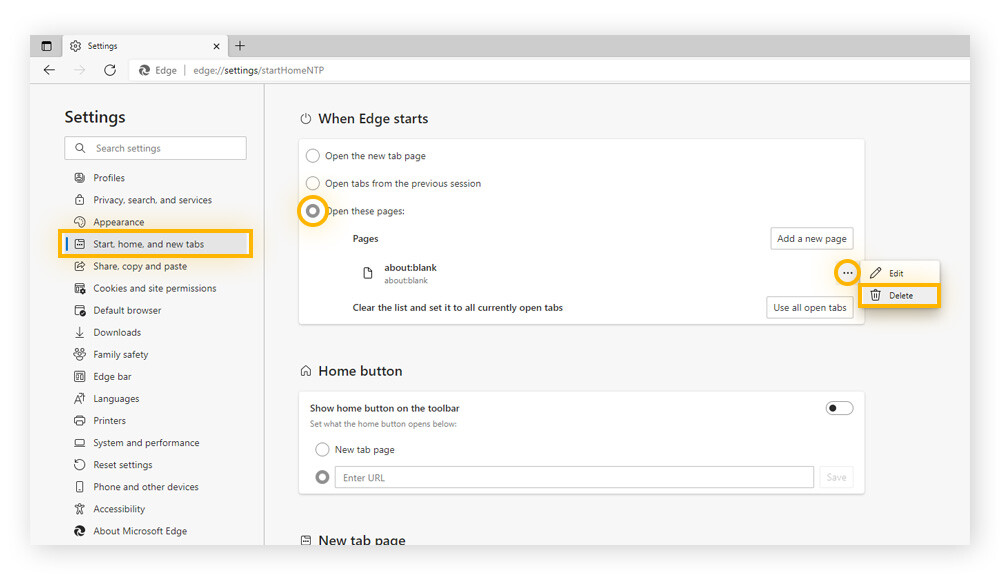
Task: Go to Downloads settings
Action: 117,332
